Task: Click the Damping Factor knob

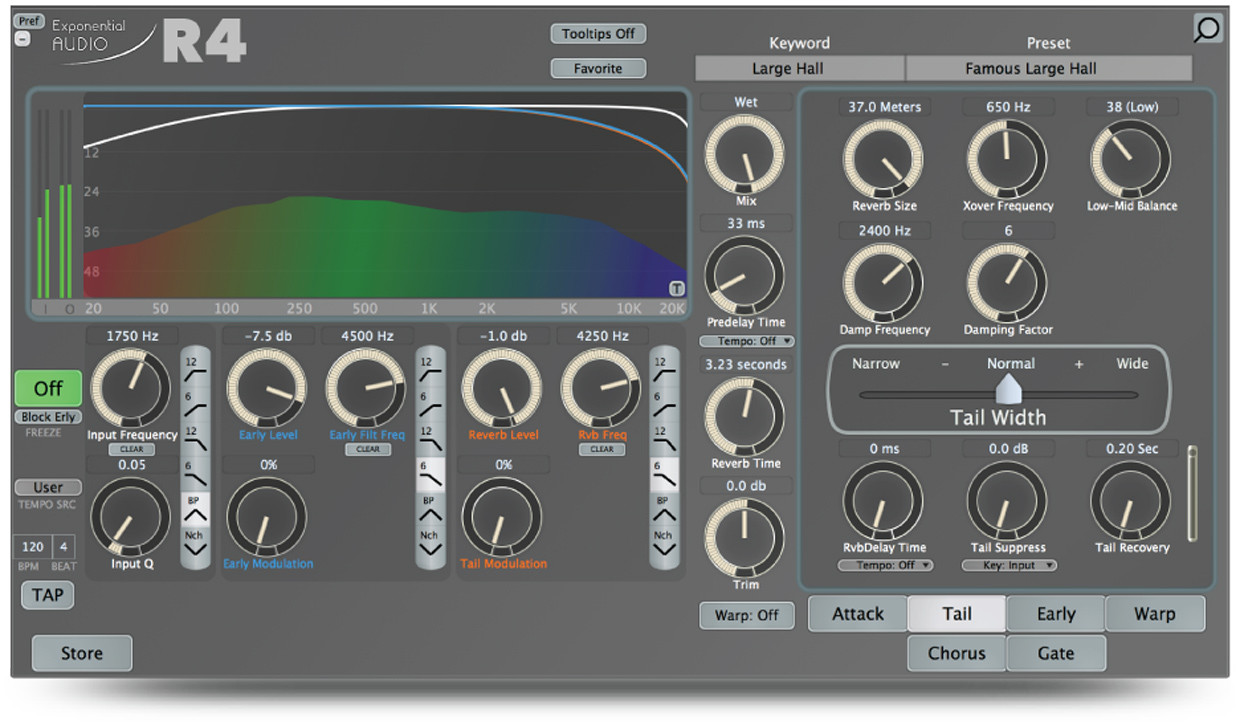Action: 1008,283
